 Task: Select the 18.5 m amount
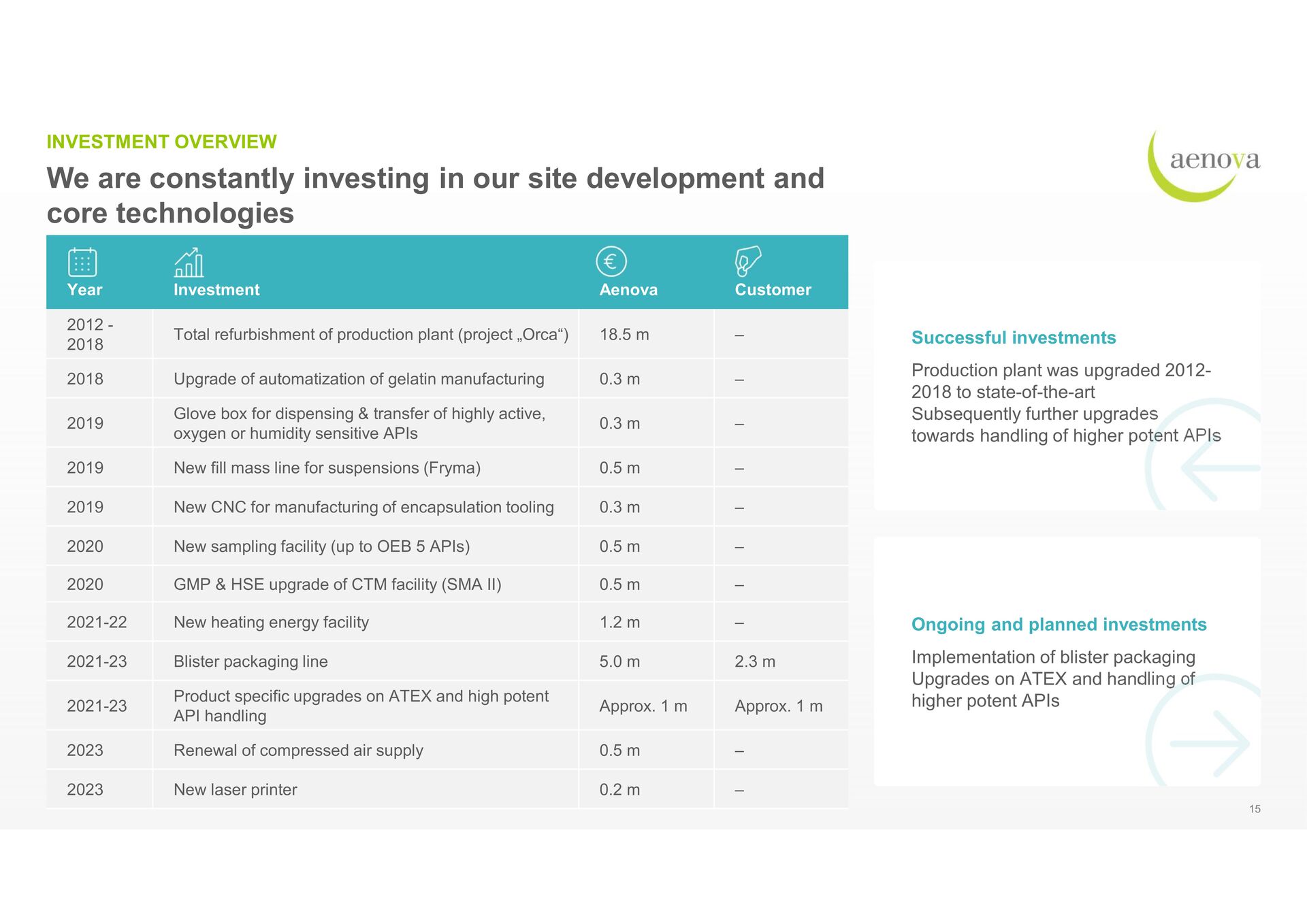[624, 335]
